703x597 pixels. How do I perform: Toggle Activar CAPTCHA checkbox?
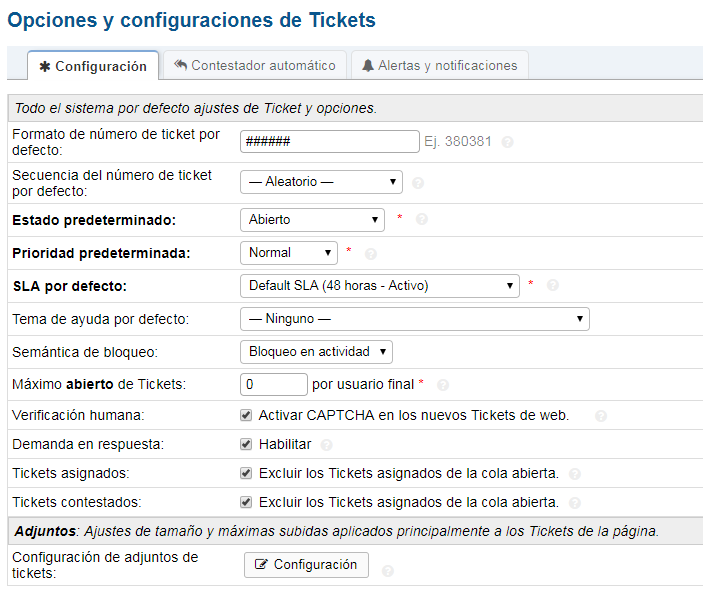coord(246,415)
